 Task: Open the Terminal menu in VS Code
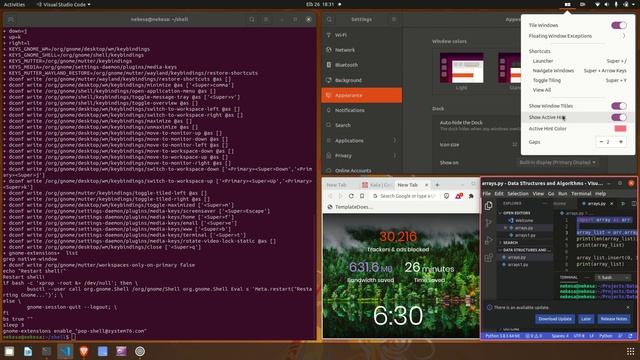pyautogui.click(x=581, y=193)
